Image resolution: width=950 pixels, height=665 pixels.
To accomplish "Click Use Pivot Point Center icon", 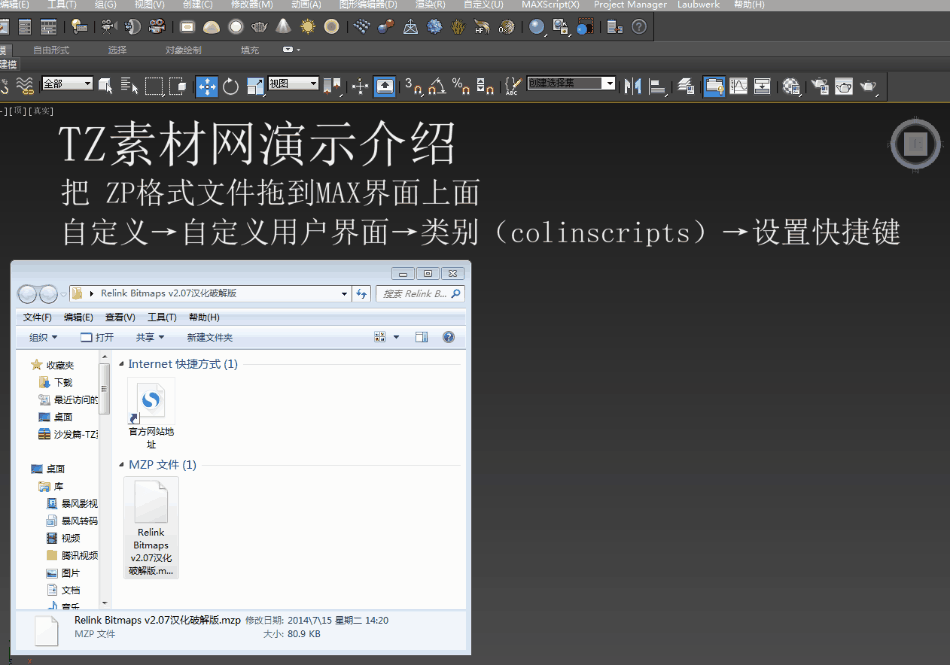I will point(332,87).
